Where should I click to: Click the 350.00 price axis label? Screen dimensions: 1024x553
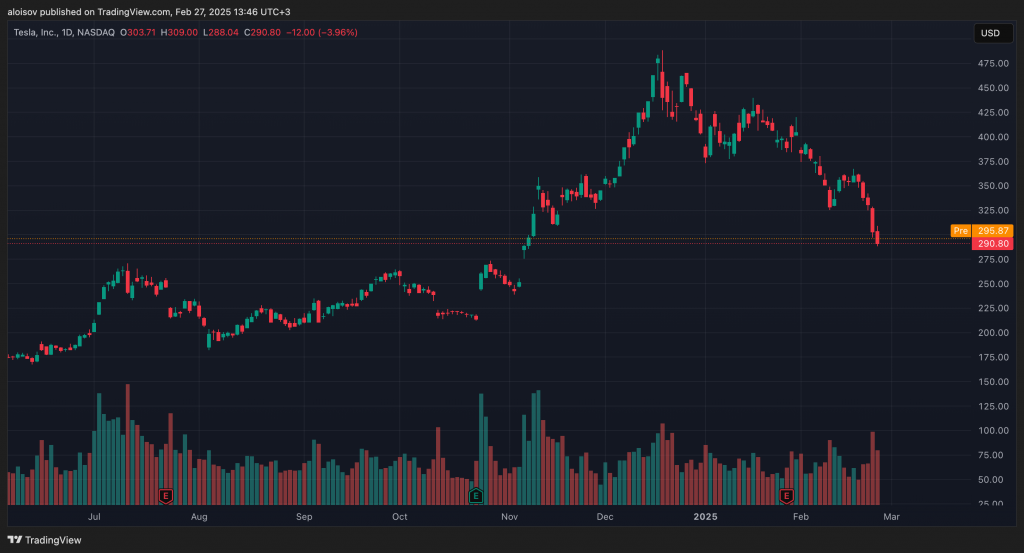coord(993,186)
